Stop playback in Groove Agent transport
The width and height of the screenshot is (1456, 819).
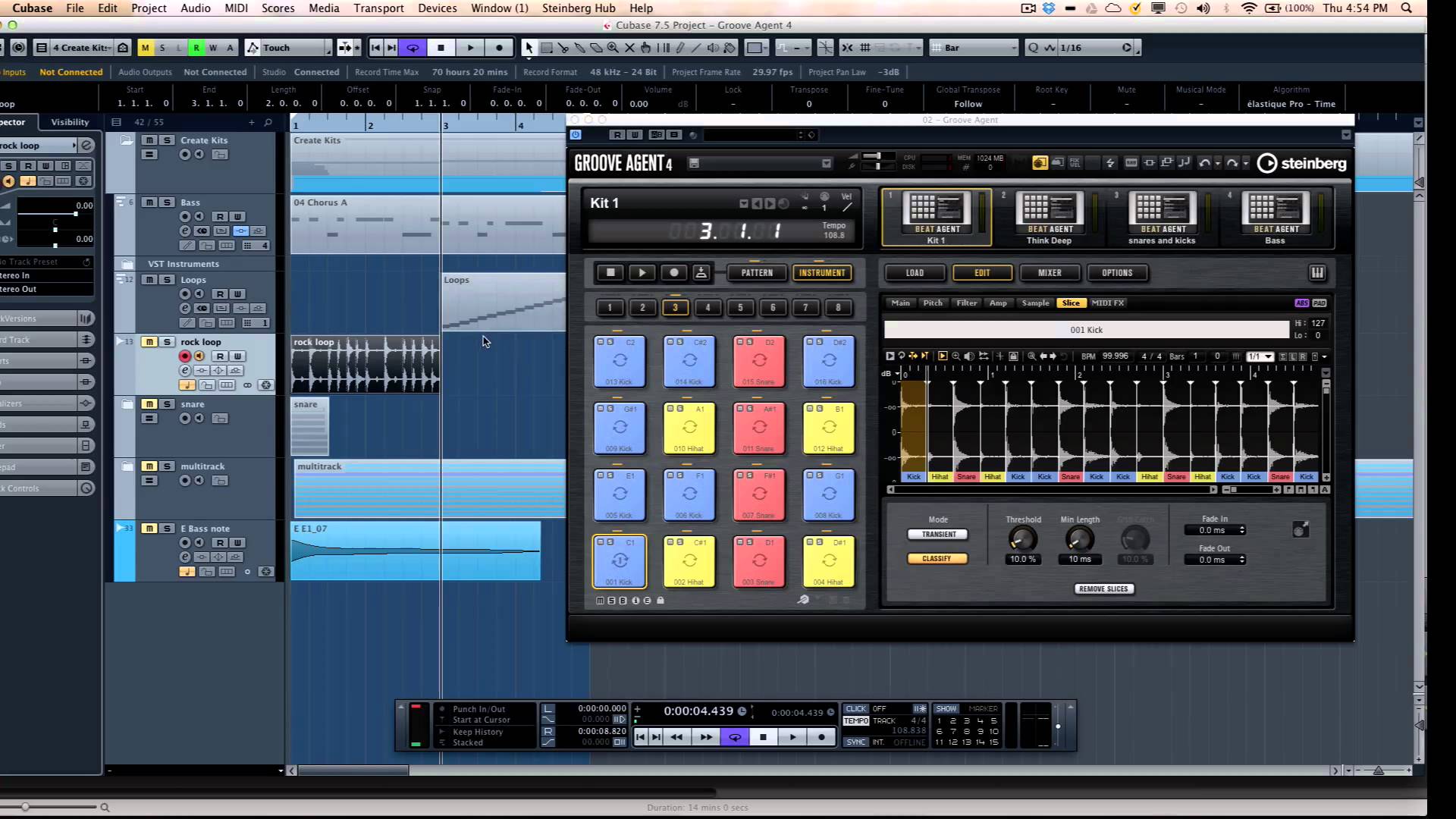[610, 273]
